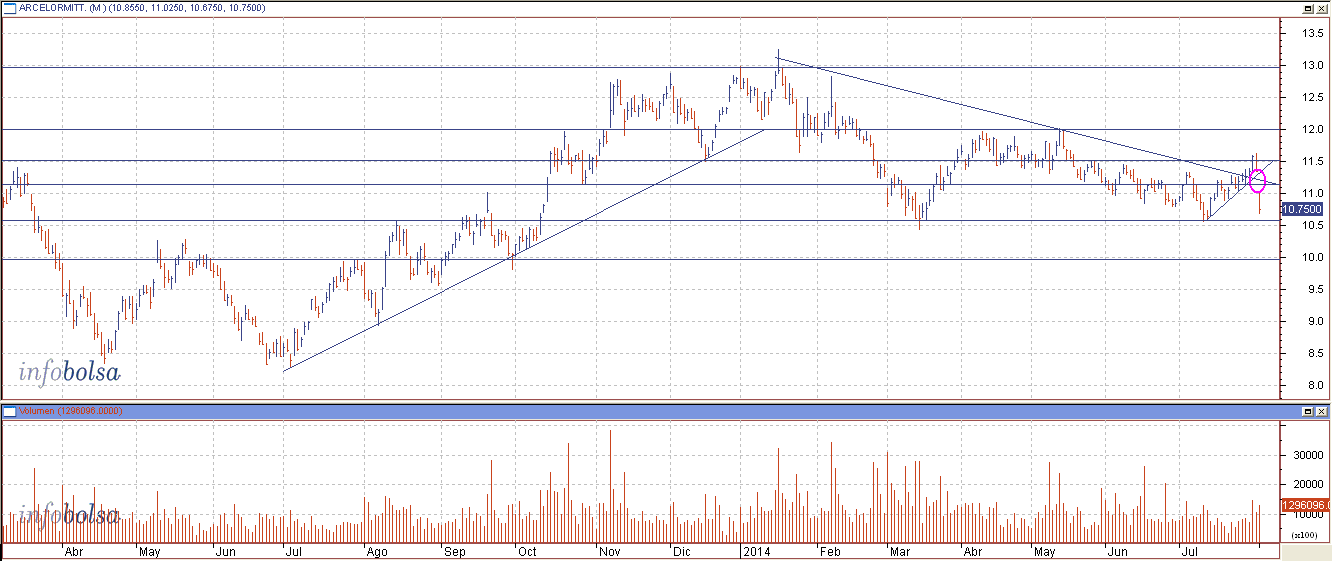Close the Volumen panel
The width and height of the screenshot is (1332, 561).
pos(1322,411)
